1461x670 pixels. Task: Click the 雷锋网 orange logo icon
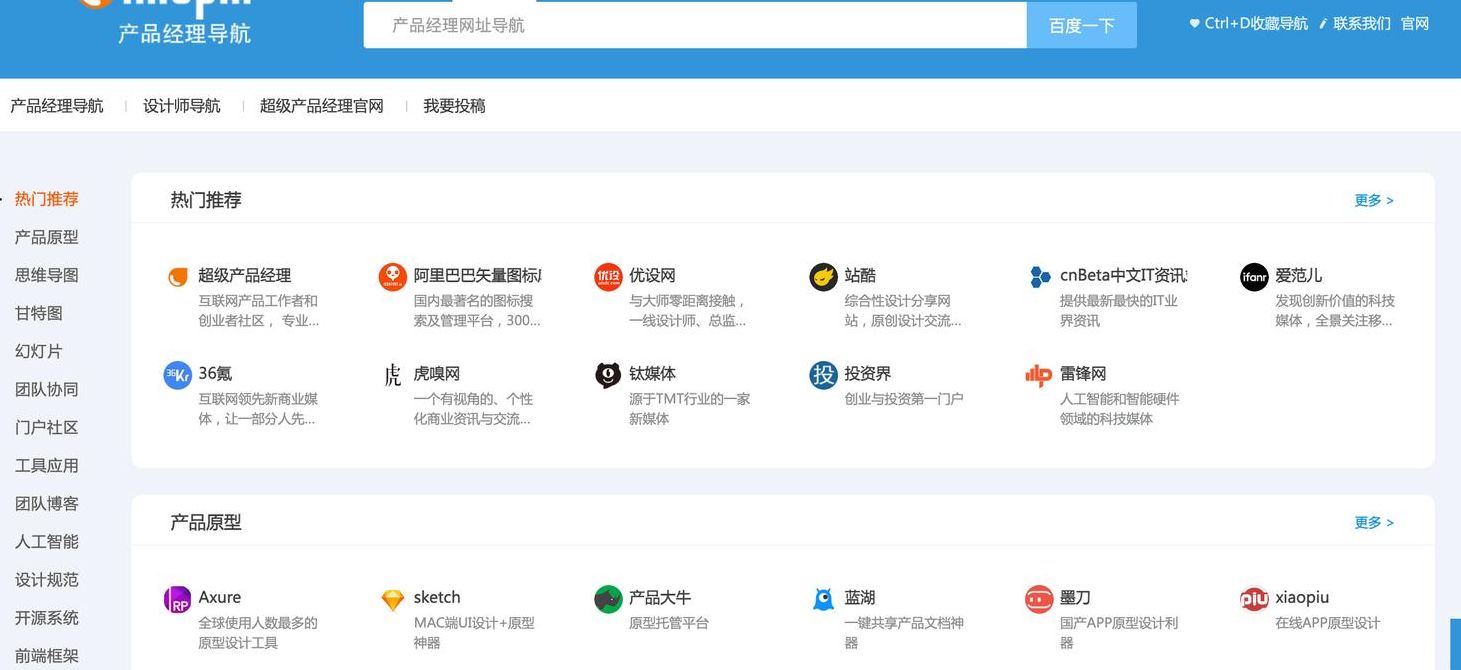tap(1039, 375)
